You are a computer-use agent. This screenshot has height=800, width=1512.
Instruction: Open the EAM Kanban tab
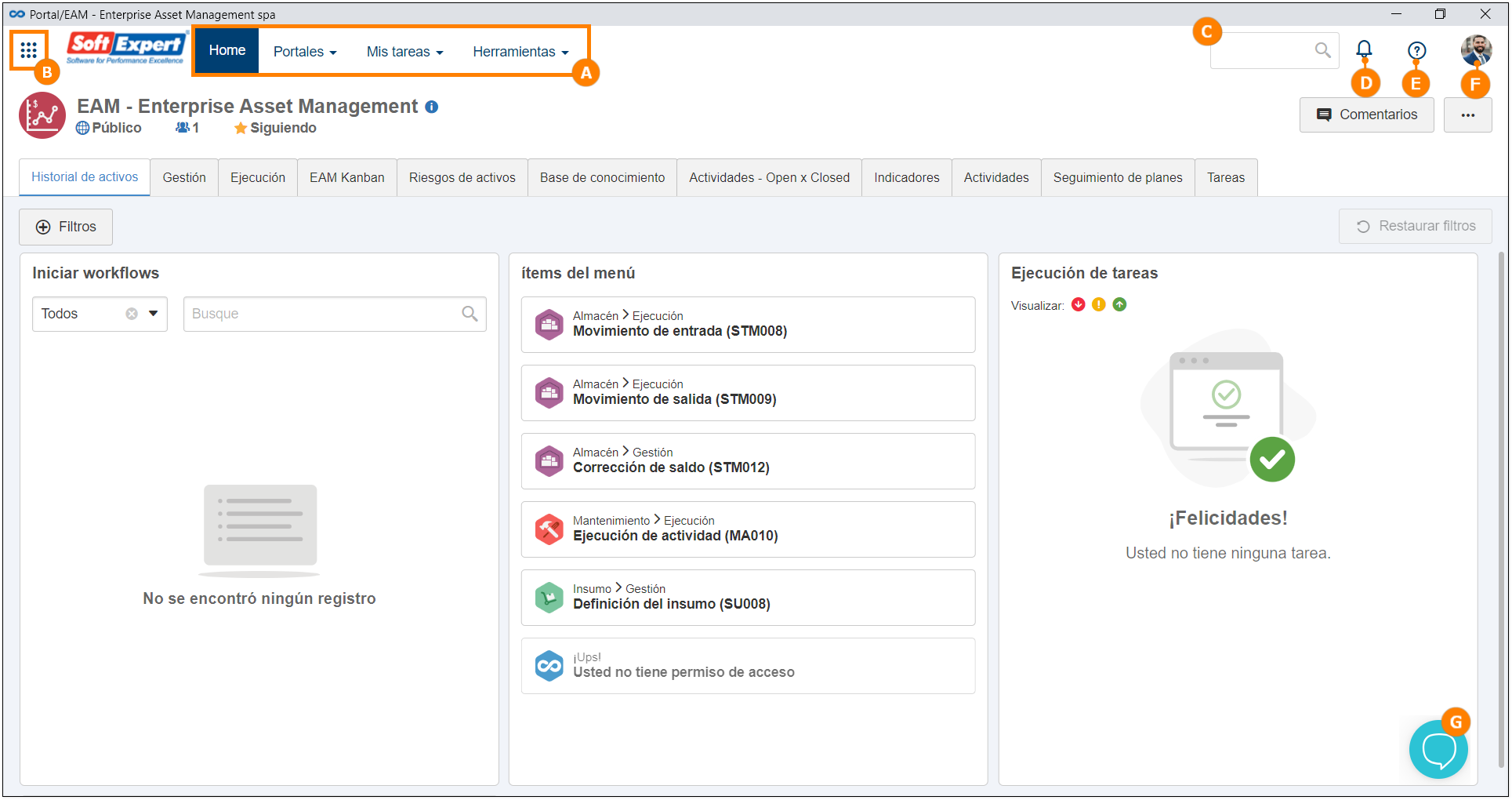[x=347, y=178]
